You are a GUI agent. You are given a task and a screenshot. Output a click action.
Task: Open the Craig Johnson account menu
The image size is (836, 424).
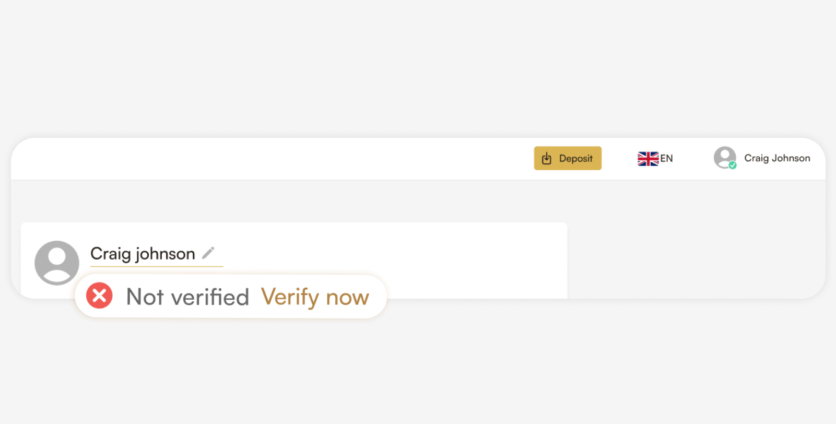pos(762,158)
